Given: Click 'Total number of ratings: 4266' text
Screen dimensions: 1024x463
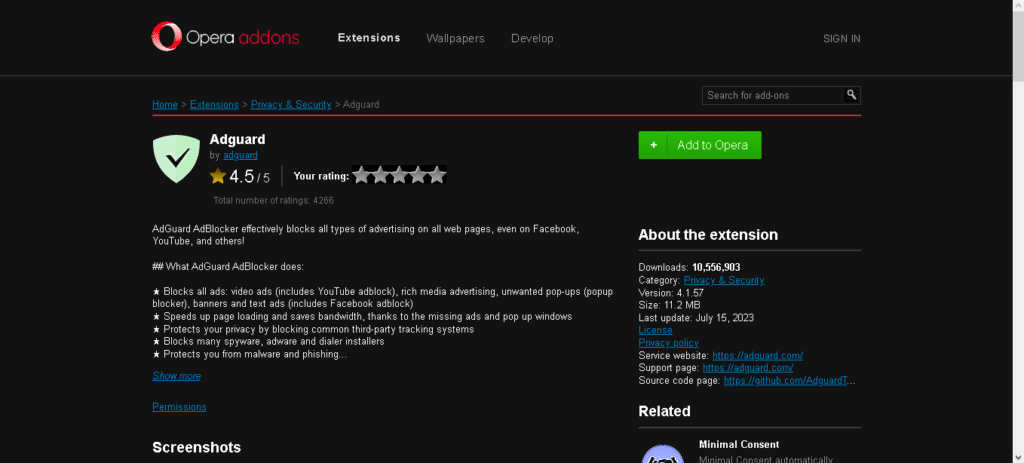Looking at the screenshot, I should pyautogui.click(x=273, y=200).
